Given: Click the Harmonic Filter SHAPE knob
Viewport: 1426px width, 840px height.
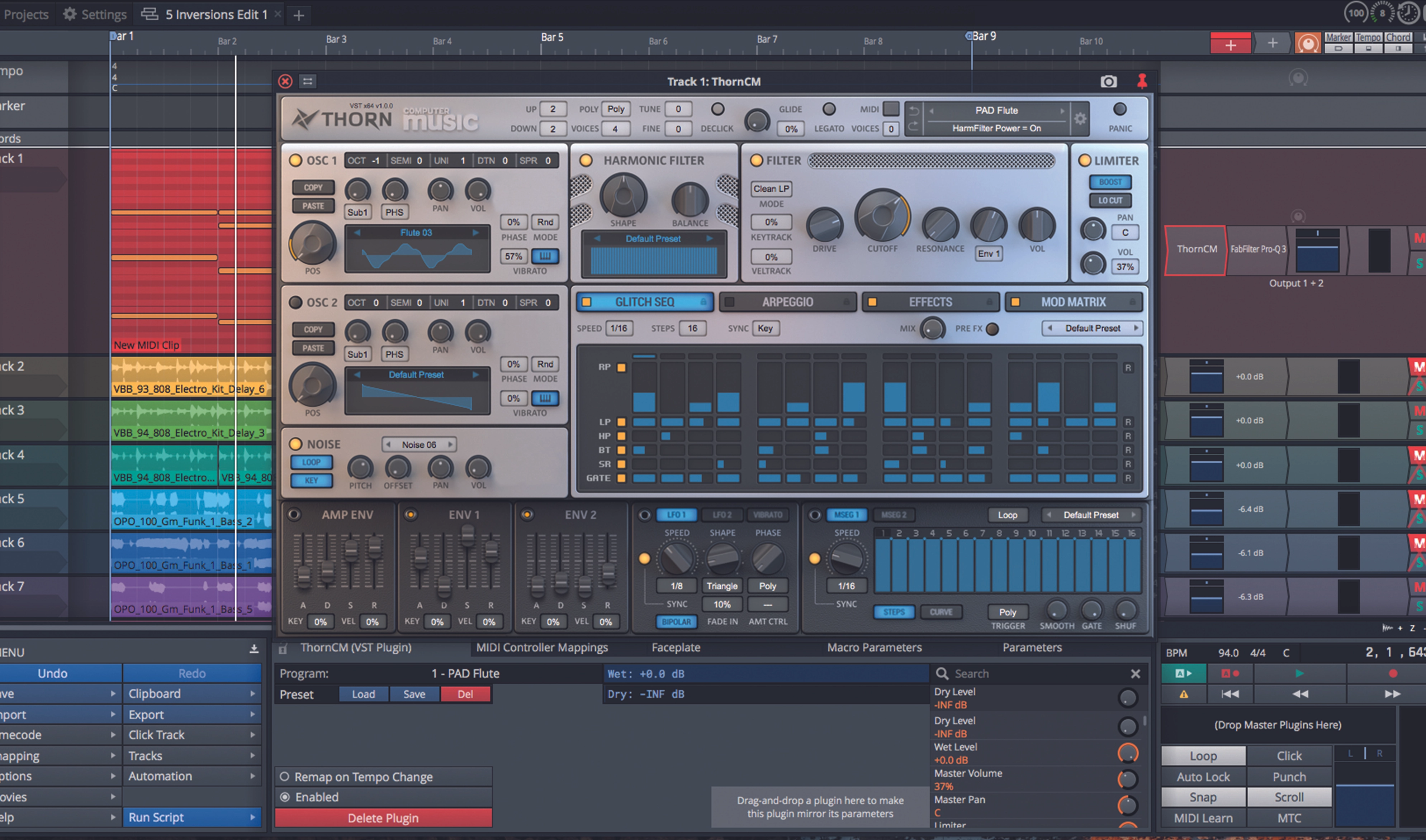Looking at the screenshot, I should tap(623, 195).
